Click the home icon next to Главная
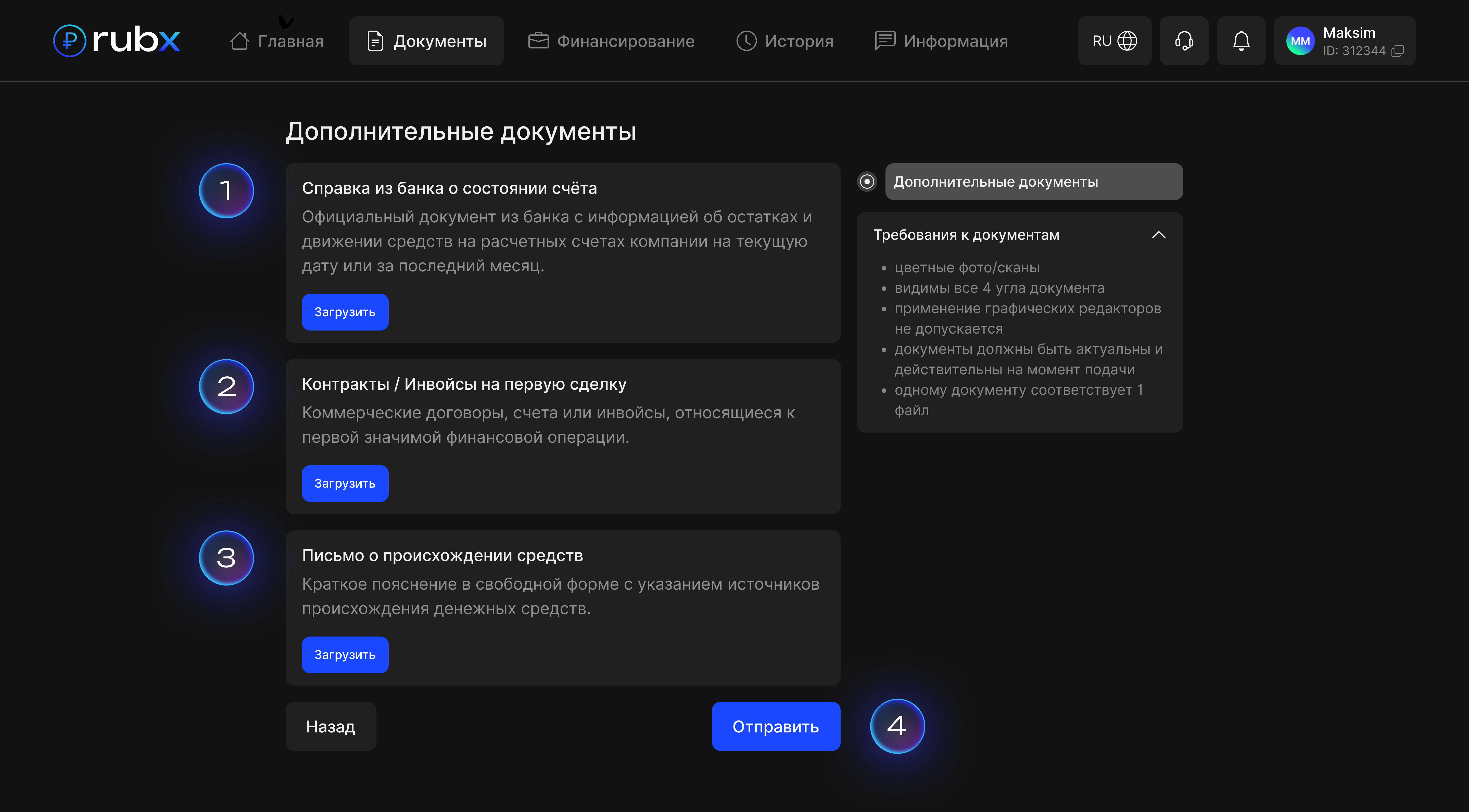This screenshot has height=812, width=1469. point(239,41)
